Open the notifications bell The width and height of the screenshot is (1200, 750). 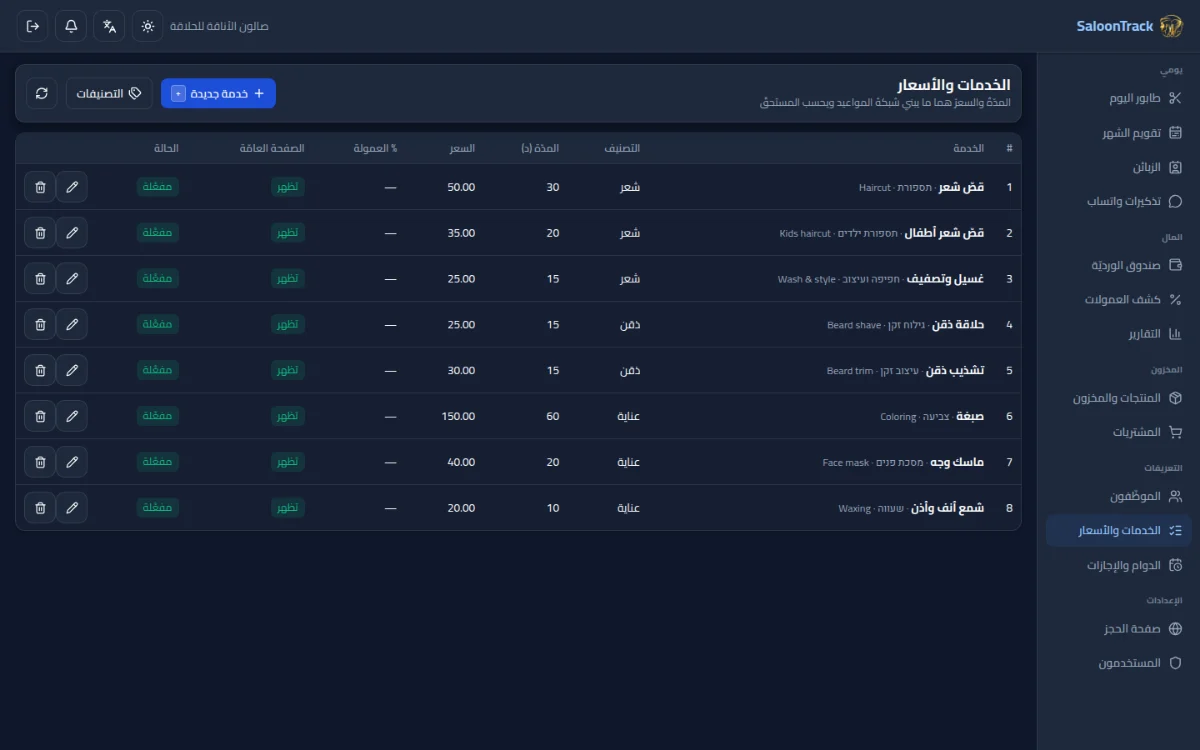click(71, 26)
